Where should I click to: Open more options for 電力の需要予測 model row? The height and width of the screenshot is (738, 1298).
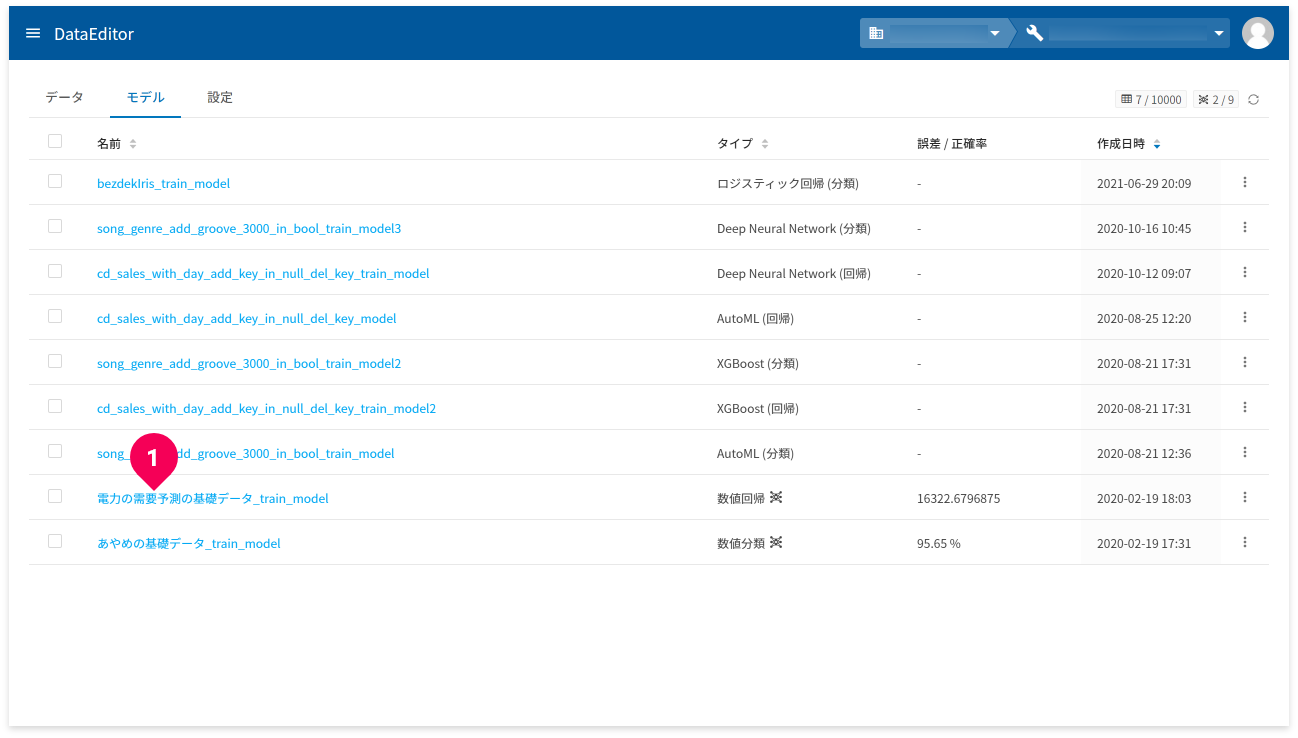(x=1245, y=497)
